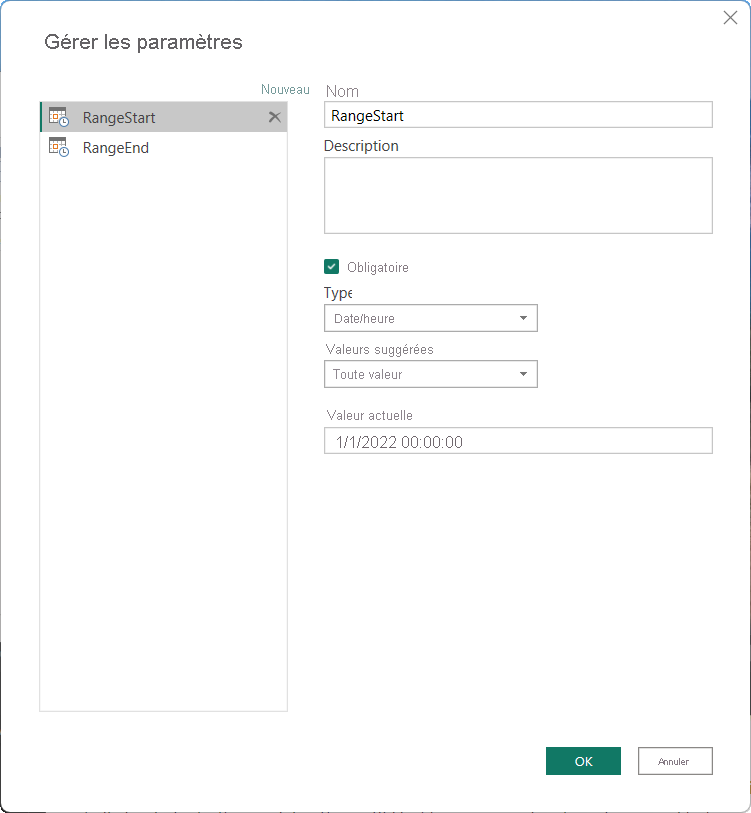Close the Gérer les paramètres dialog
The height and width of the screenshot is (813, 751).
[x=730, y=18]
